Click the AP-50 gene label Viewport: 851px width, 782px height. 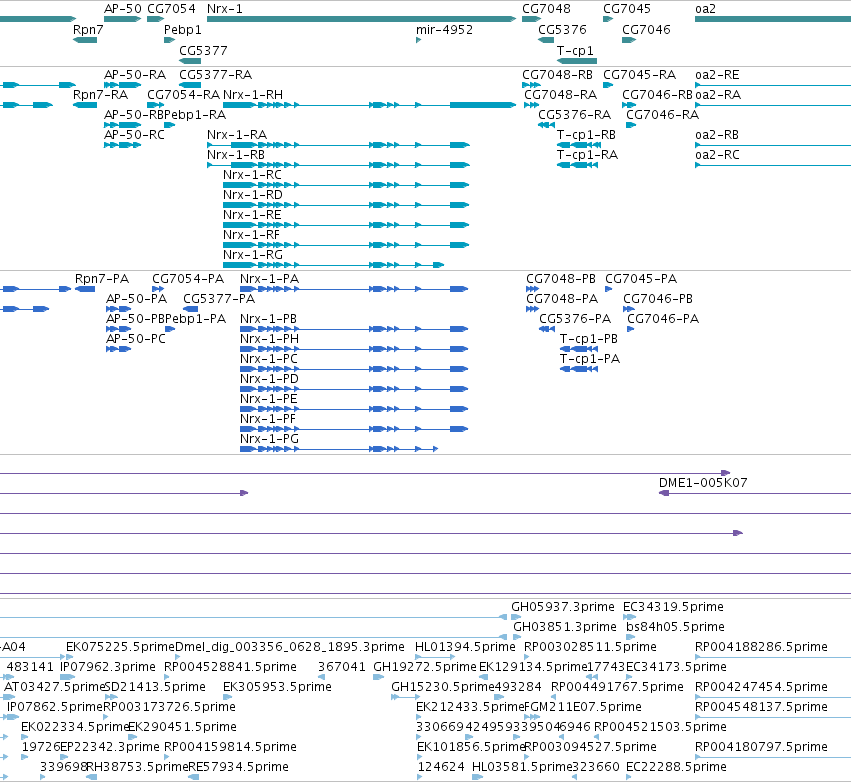point(123,9)
